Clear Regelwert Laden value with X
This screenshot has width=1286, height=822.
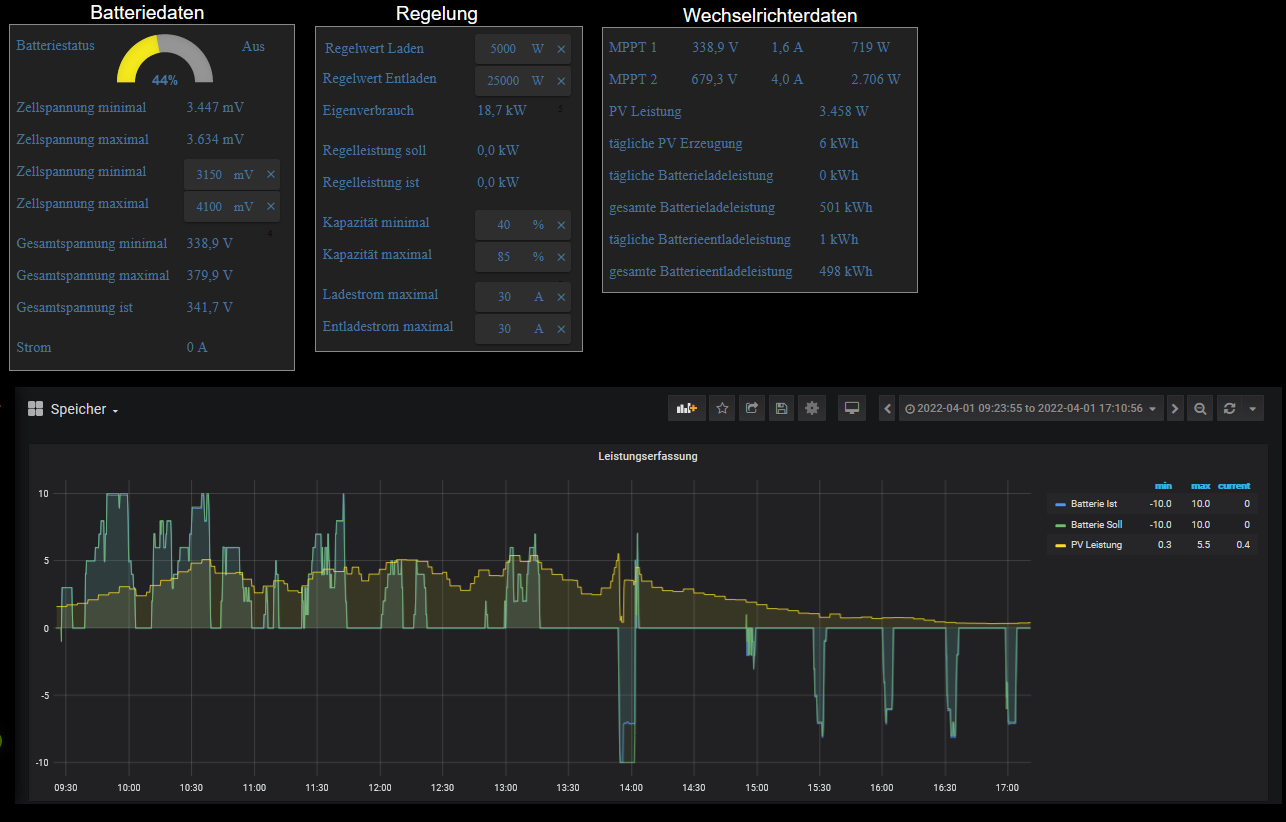click(x=561, y=49)
